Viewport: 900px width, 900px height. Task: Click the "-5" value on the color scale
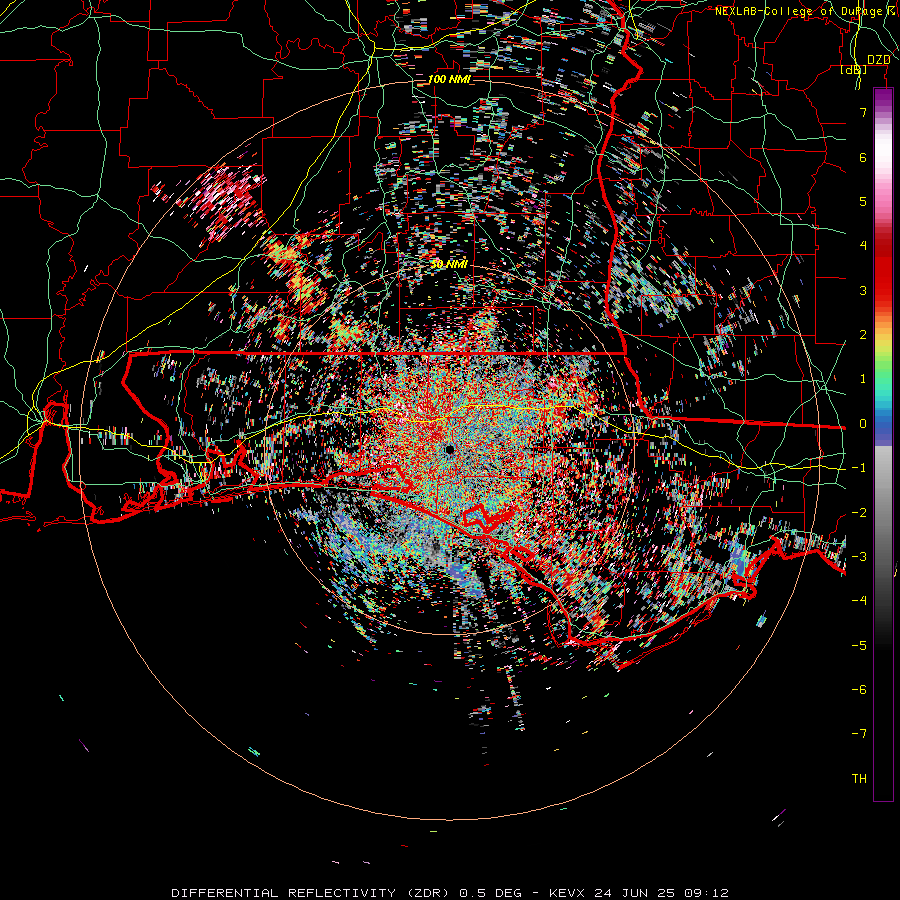tap(859, 646)
